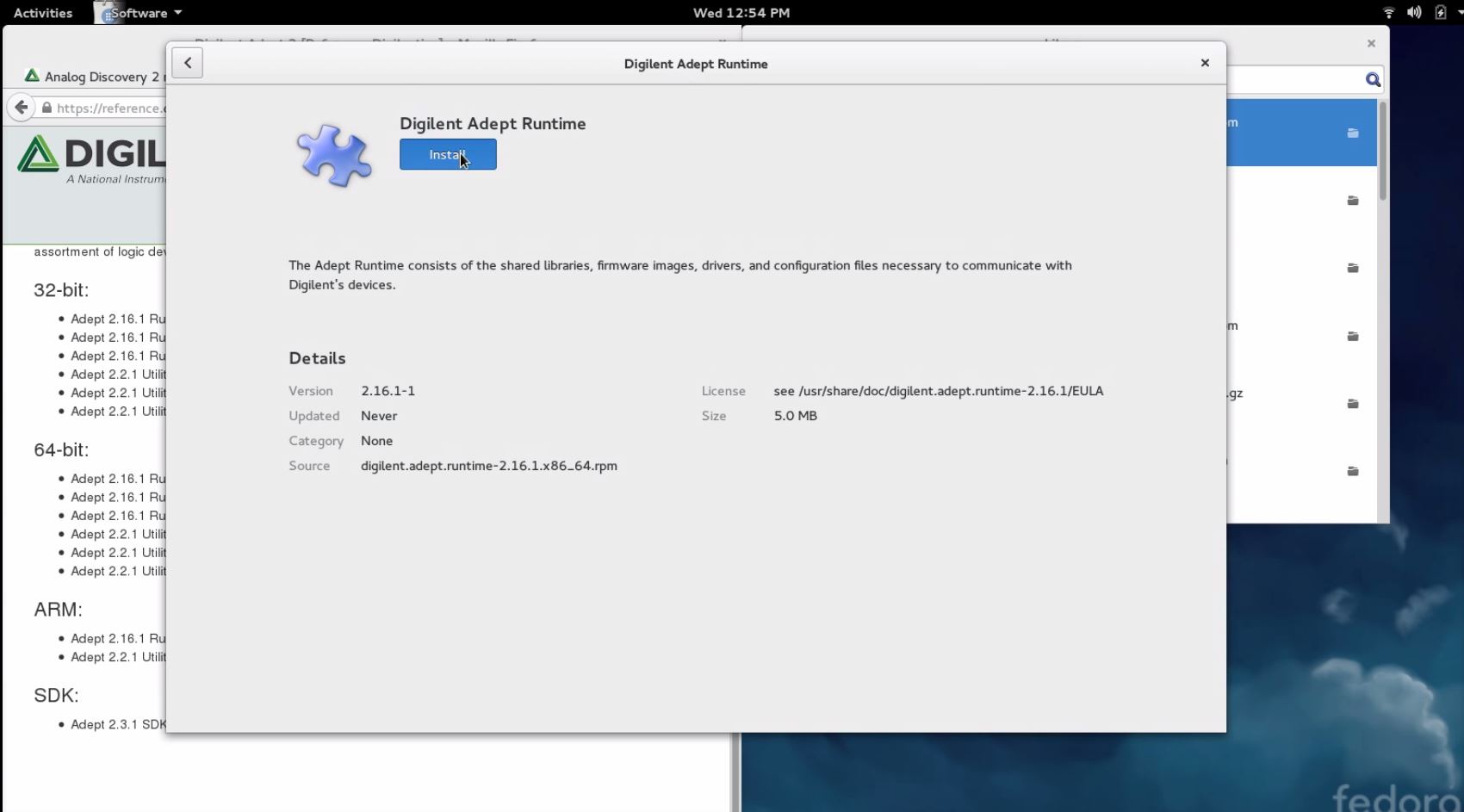Click the ARM: heading on web page
Viewport: 1464px width, 812px height.
point(58,610)
